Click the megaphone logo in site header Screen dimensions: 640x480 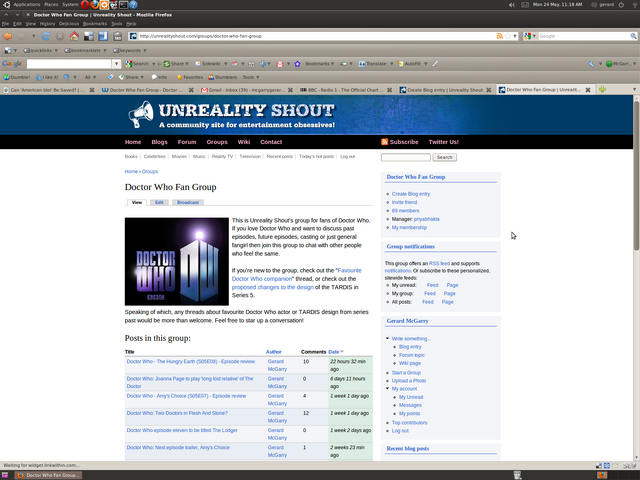coord(141,115)
